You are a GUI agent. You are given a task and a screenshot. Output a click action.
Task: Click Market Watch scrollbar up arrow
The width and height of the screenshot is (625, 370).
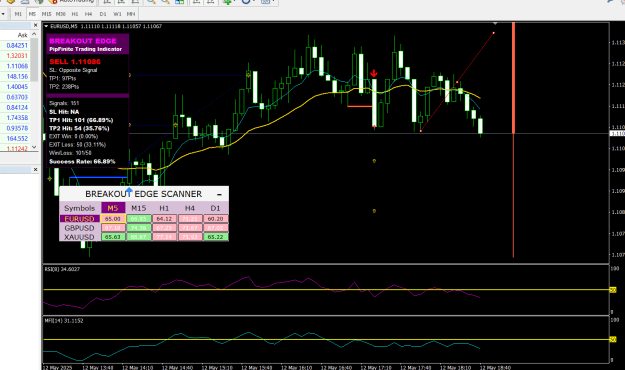click(x=34, y=35)
